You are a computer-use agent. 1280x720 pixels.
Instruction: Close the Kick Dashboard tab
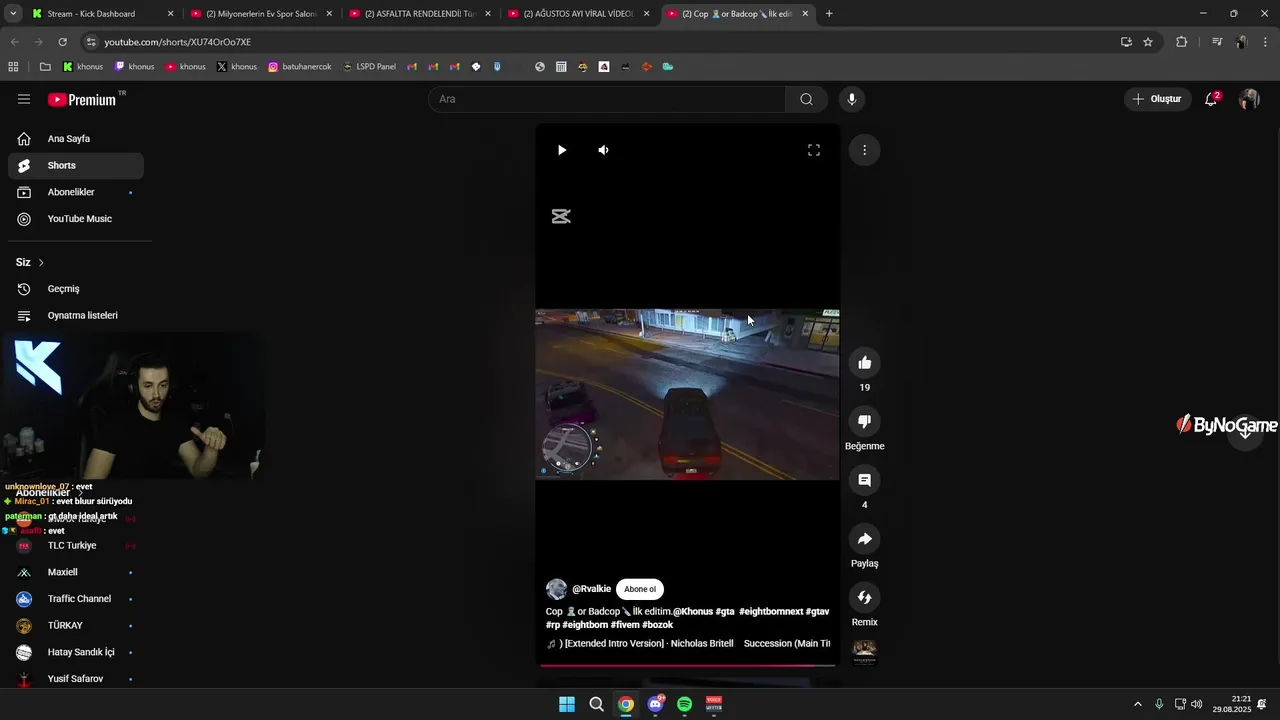(170, 14)
